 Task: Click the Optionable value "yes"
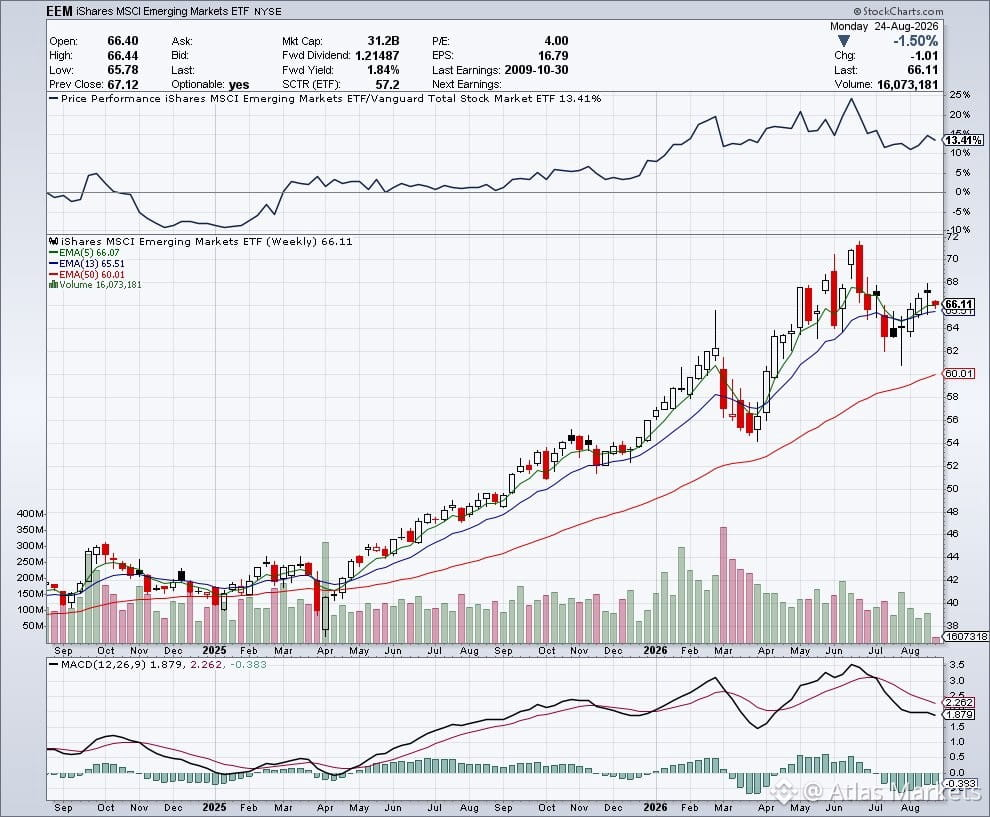pos(239,85)
